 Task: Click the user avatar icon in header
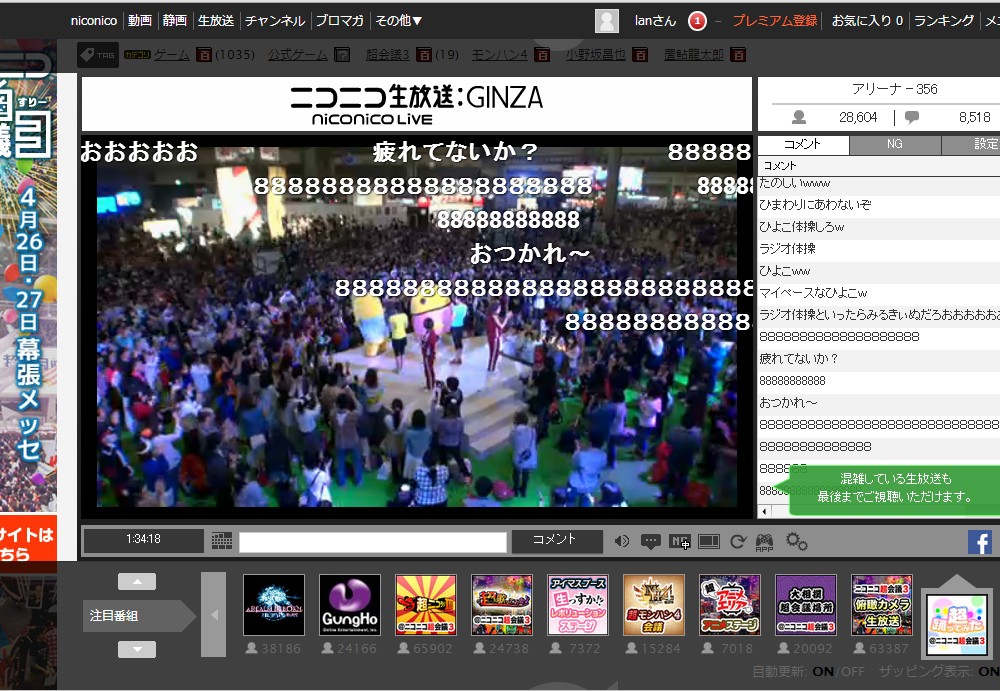coord(607,21)
